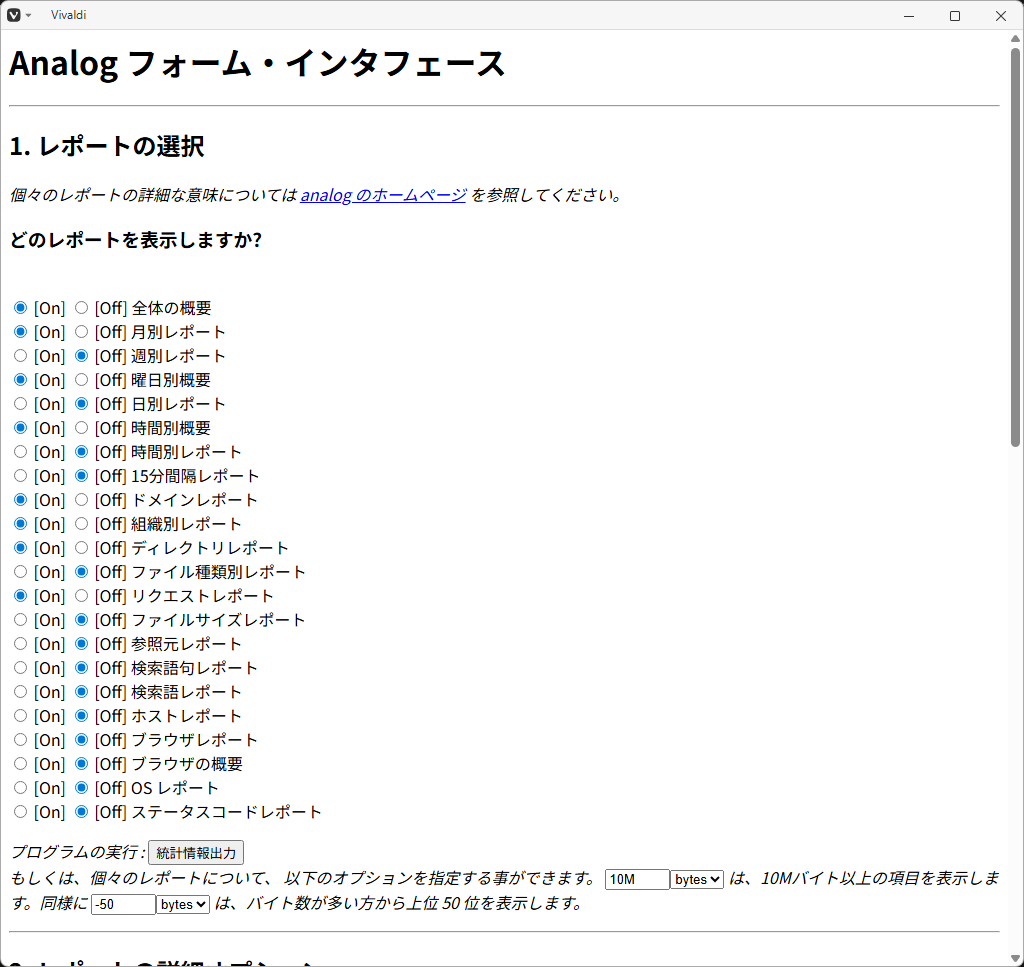
Task: Click the text どのレポートを表示しますか?
Action: tap(136, 240)
